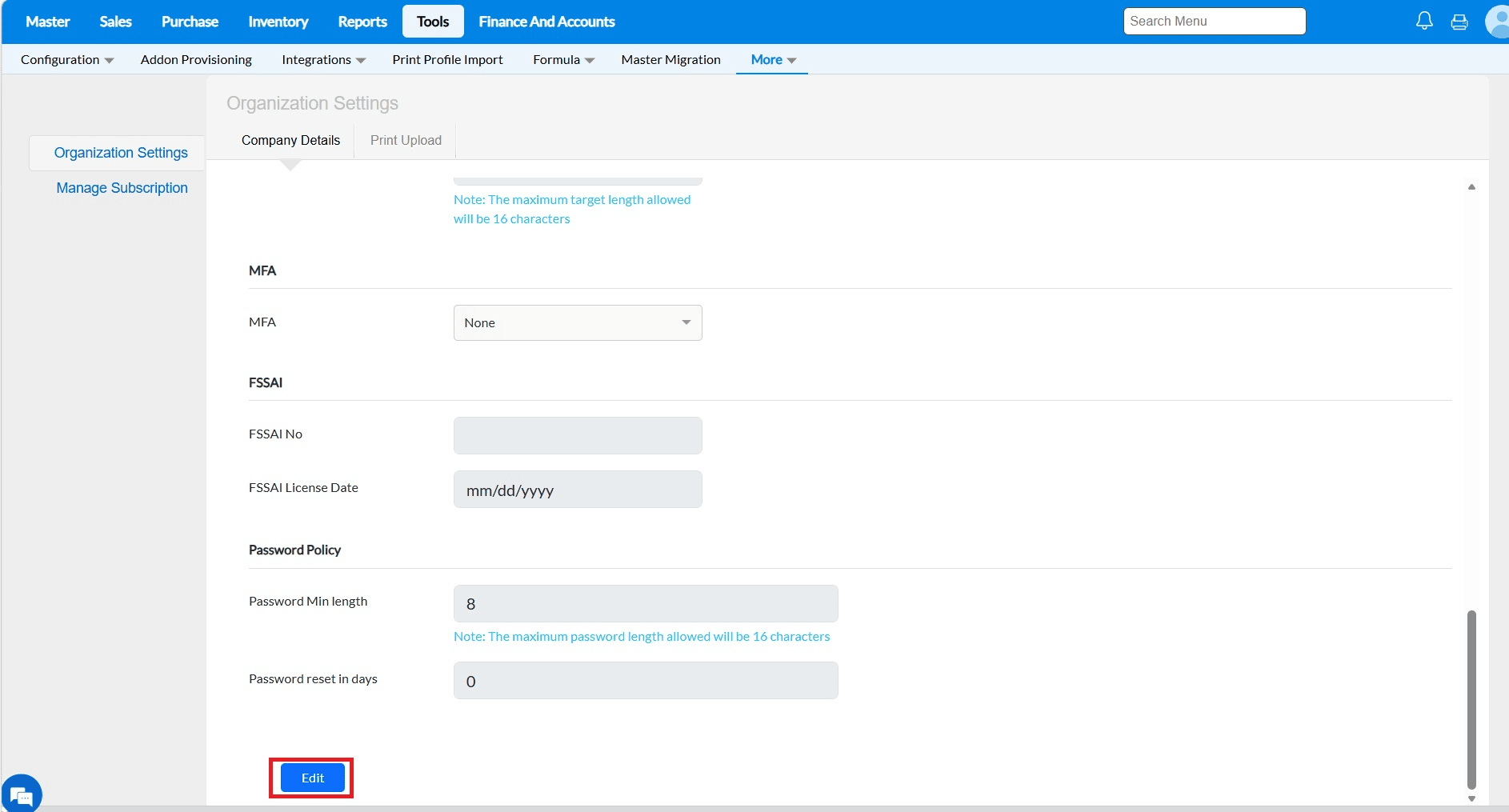Open the Inventory menu
Image resolution: width=1509 pixels, height=812 pixels.
278,22
